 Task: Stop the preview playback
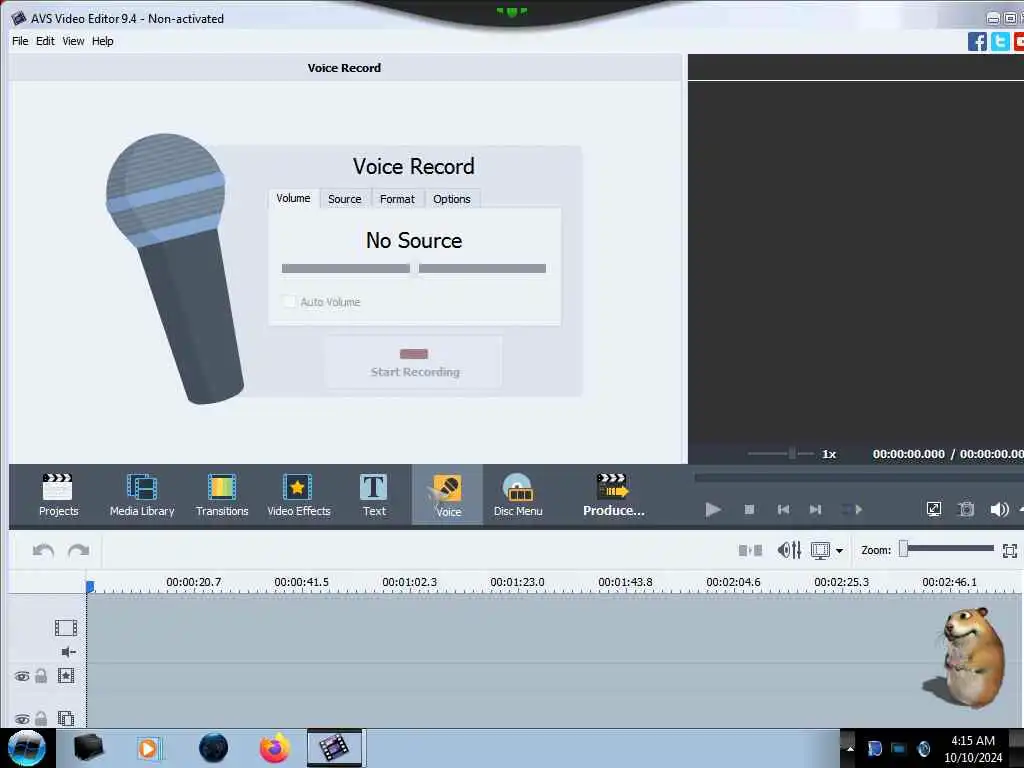pos(749,509)
